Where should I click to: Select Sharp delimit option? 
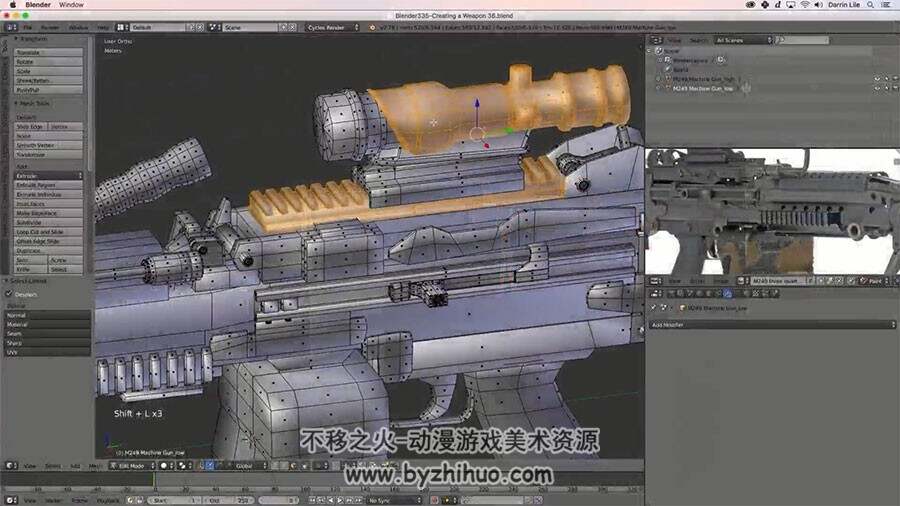pyautogui.click(x=48, y=342)
